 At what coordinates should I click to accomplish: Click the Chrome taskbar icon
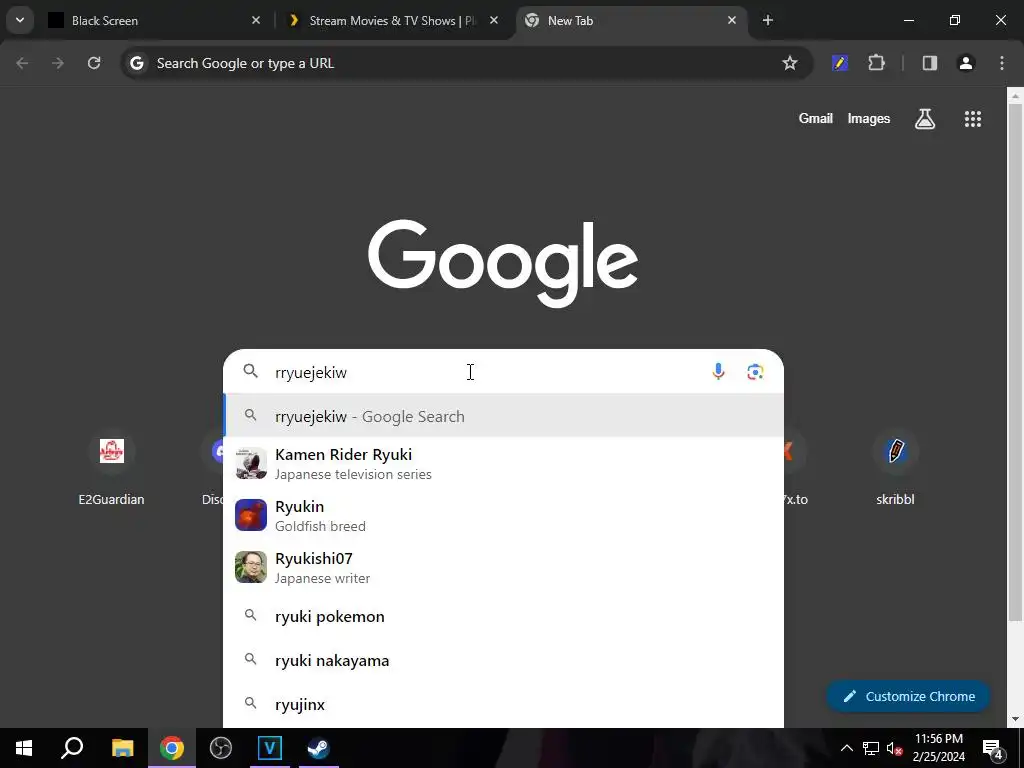[172, 748]
